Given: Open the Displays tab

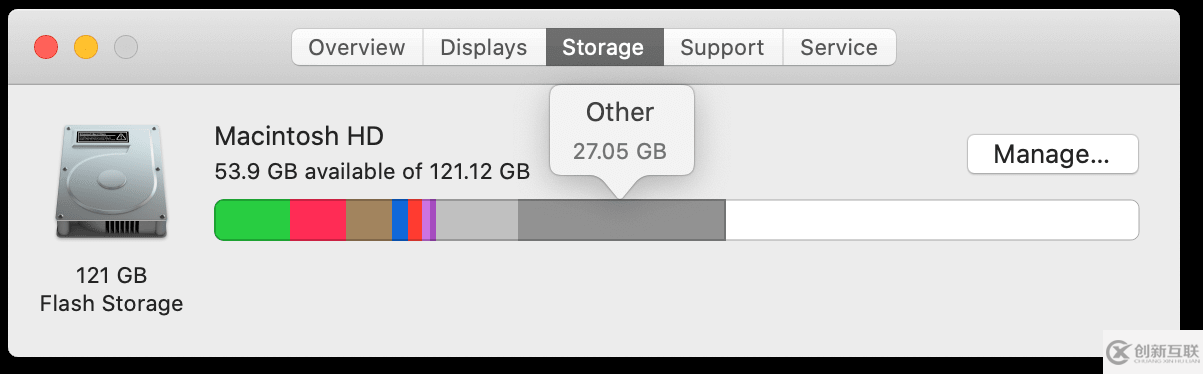Looking at the screenshot, I should [x=484, y=47].
